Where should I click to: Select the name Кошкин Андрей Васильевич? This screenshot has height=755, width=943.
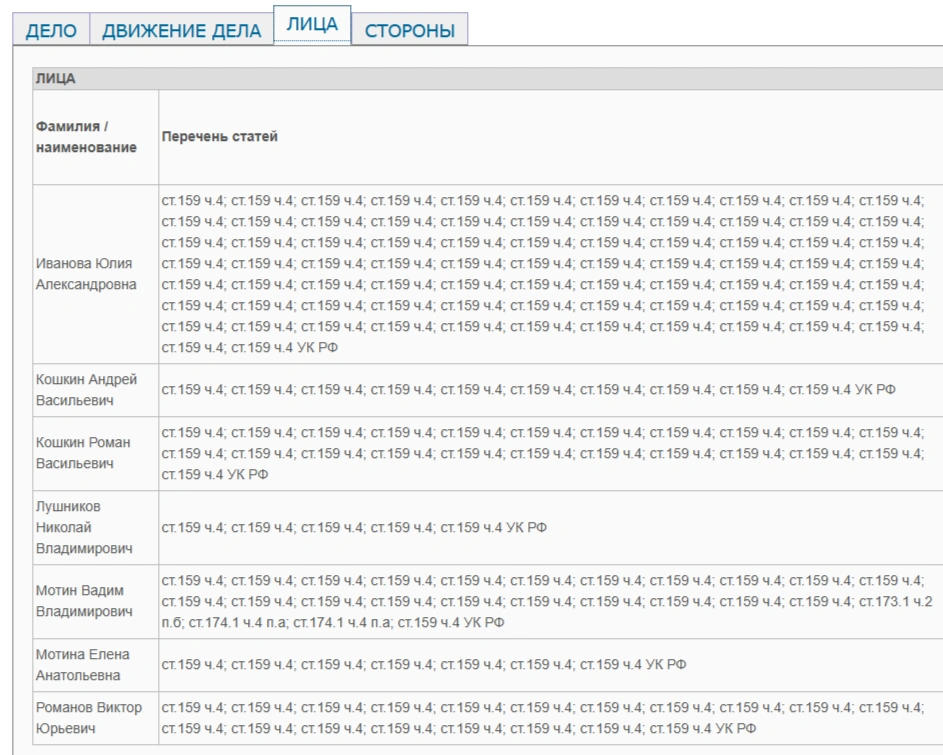(86, 390)
